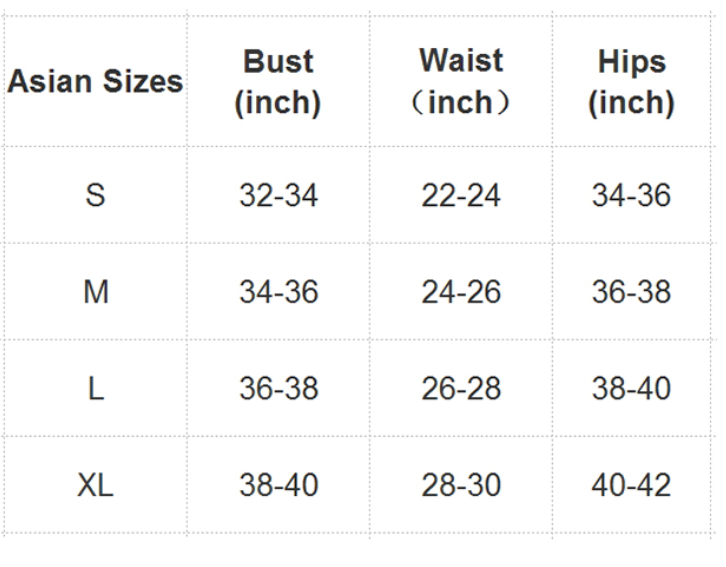The height and width of the screenshot is (567, 726).
Task: Click the Bust (inch) column header
Action: (x=278, y=82)
